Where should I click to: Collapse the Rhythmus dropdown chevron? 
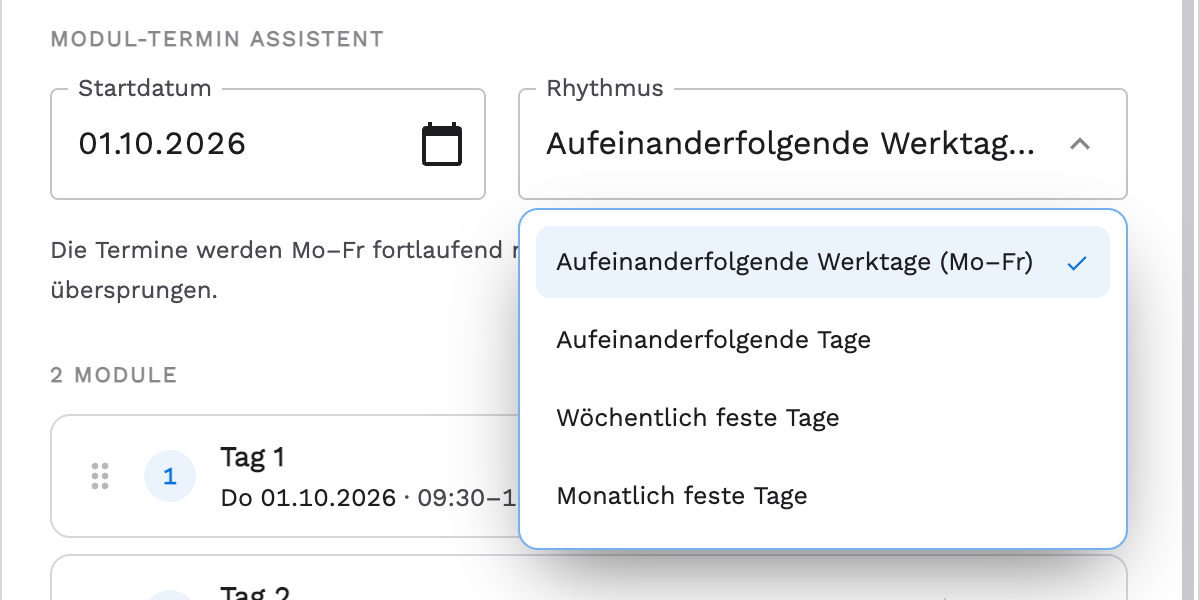[x=1079, y=144]
